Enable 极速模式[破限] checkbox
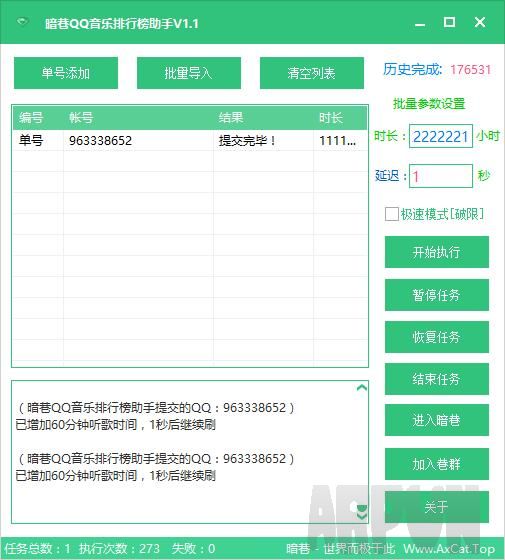Screen dimensions: 505x560 [392, 214]
